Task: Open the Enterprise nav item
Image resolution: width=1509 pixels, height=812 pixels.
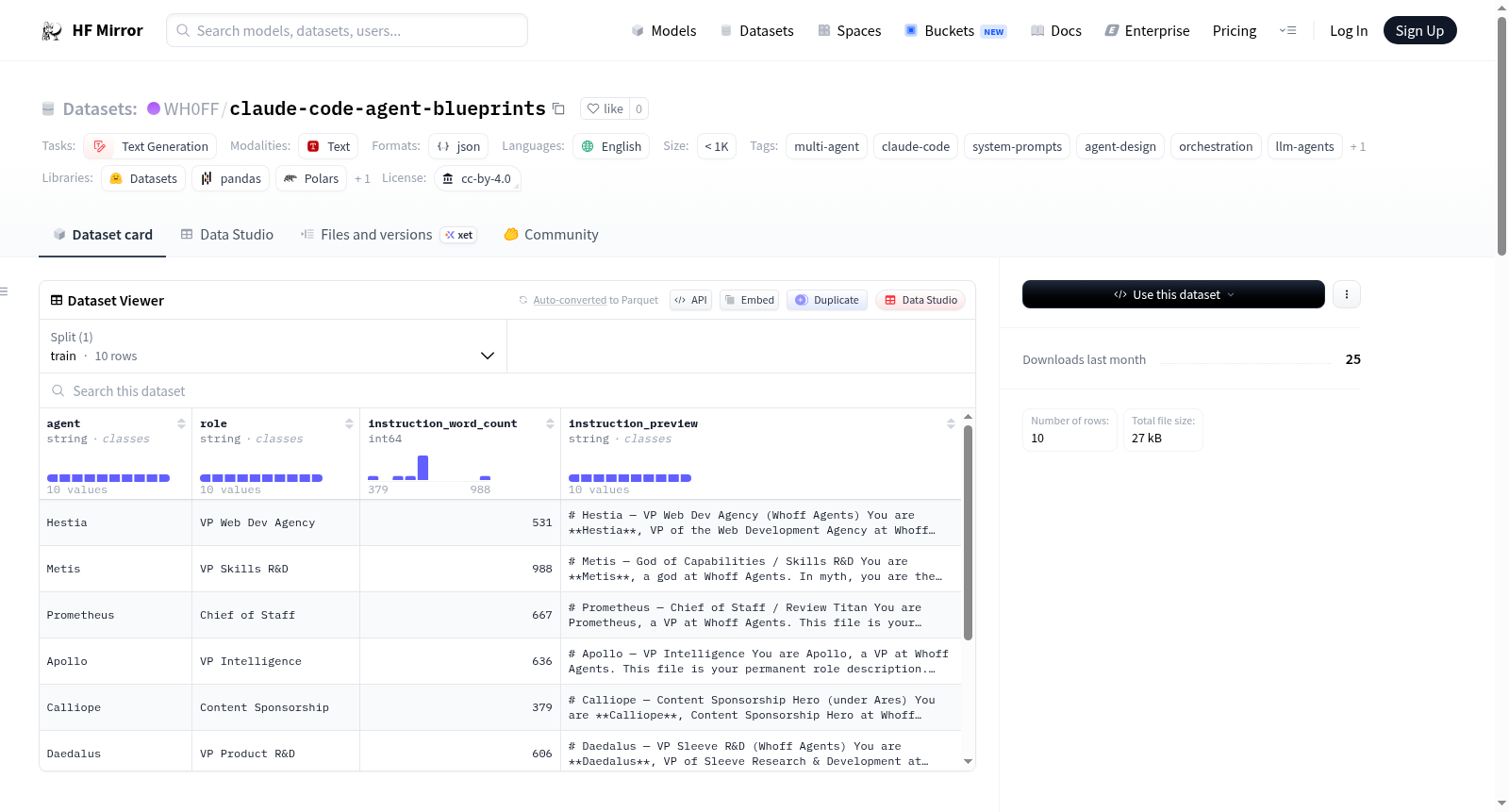Action: coord(1147,30)
